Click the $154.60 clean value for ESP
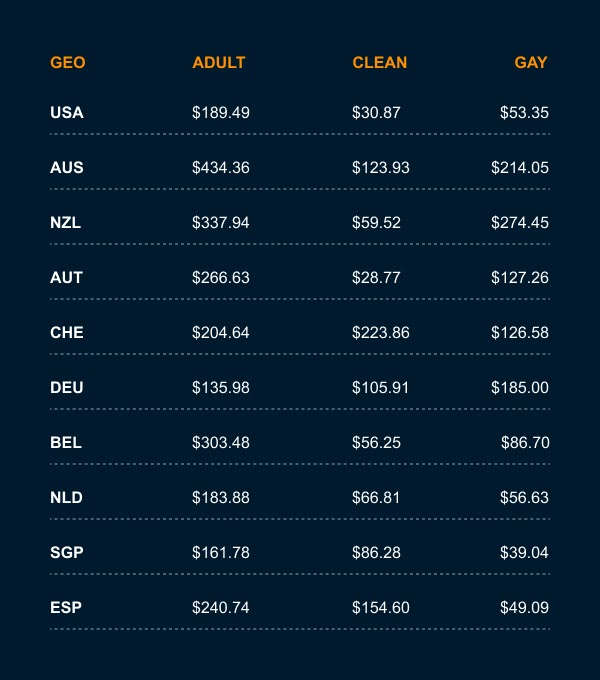This screenshot has height=680, width=600. pyautogui.click(x=381, y=607)
